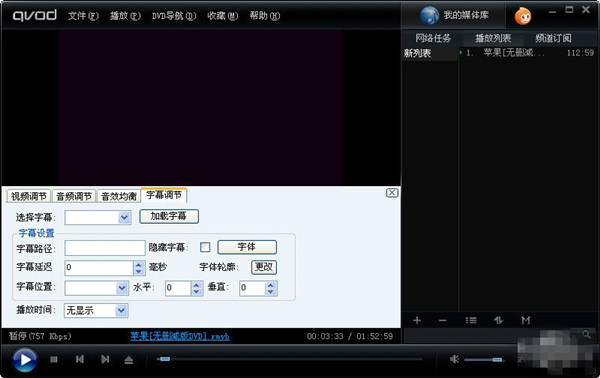This screenshot has width=600, height=378.
Task: Click the 字体 font button
Action: coord(247,247)
